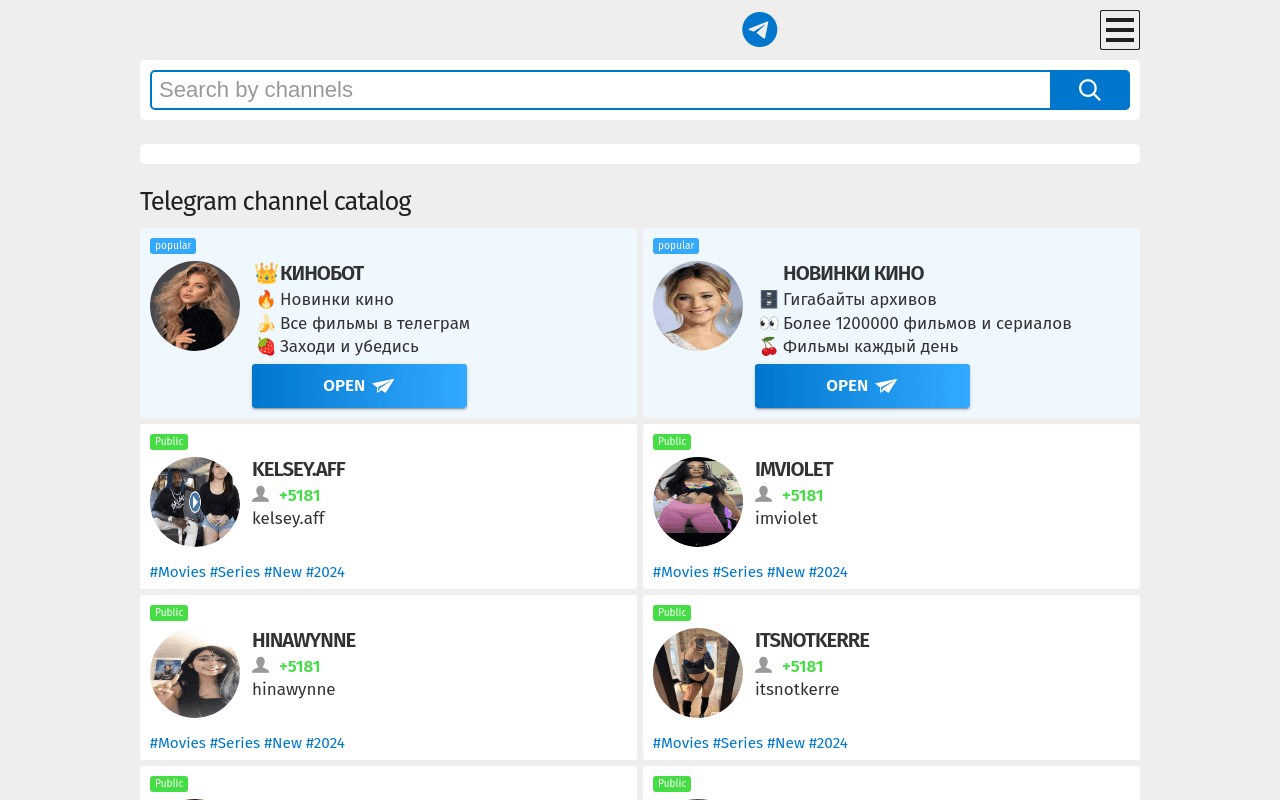The image size is (1280, 800).
Task: Click #New tag under ITSNOTKERRE
Action: (x=786, y=743)
